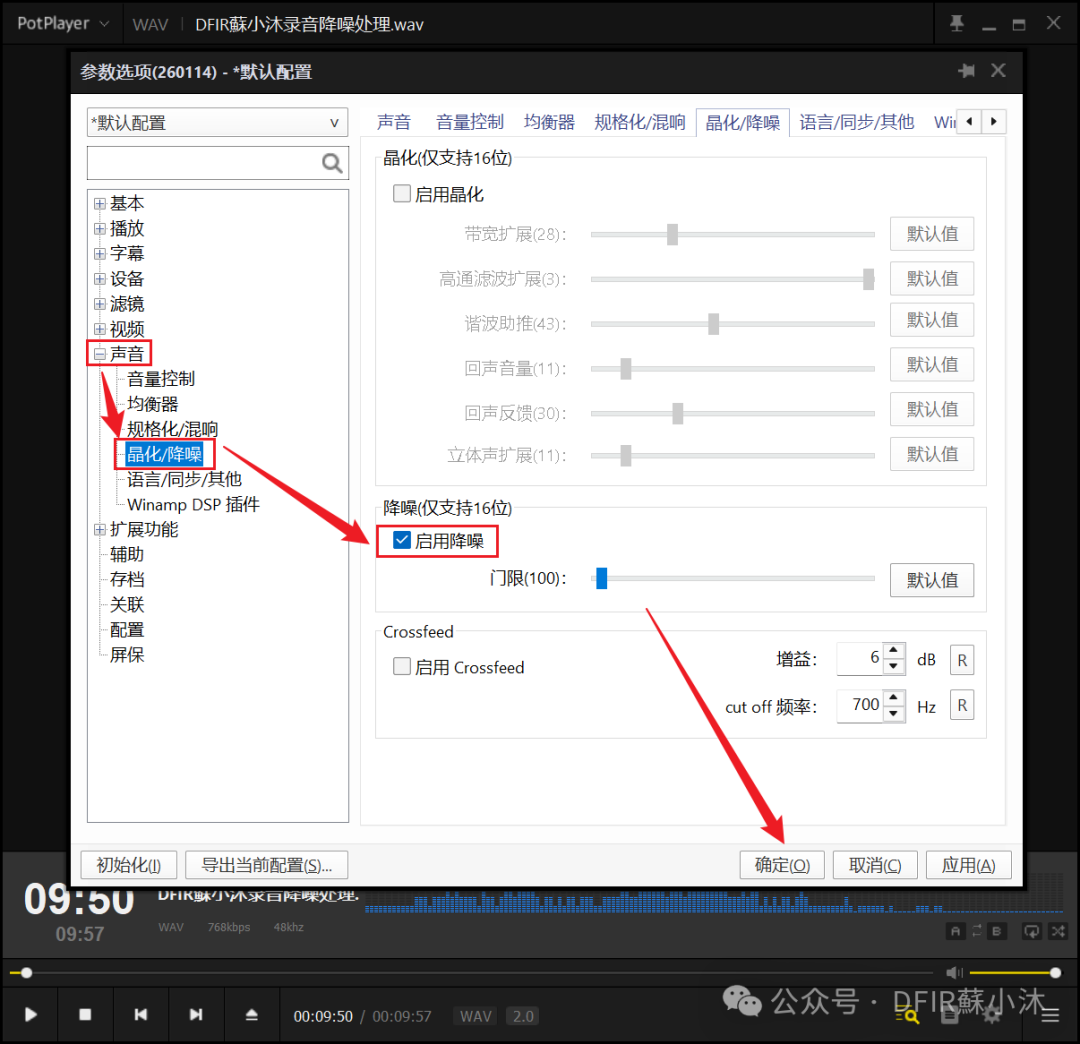Click the Play button in player controls
Viewport: 1080px width, 1044px height.
pyautogui.click(x=30, y=1015)
